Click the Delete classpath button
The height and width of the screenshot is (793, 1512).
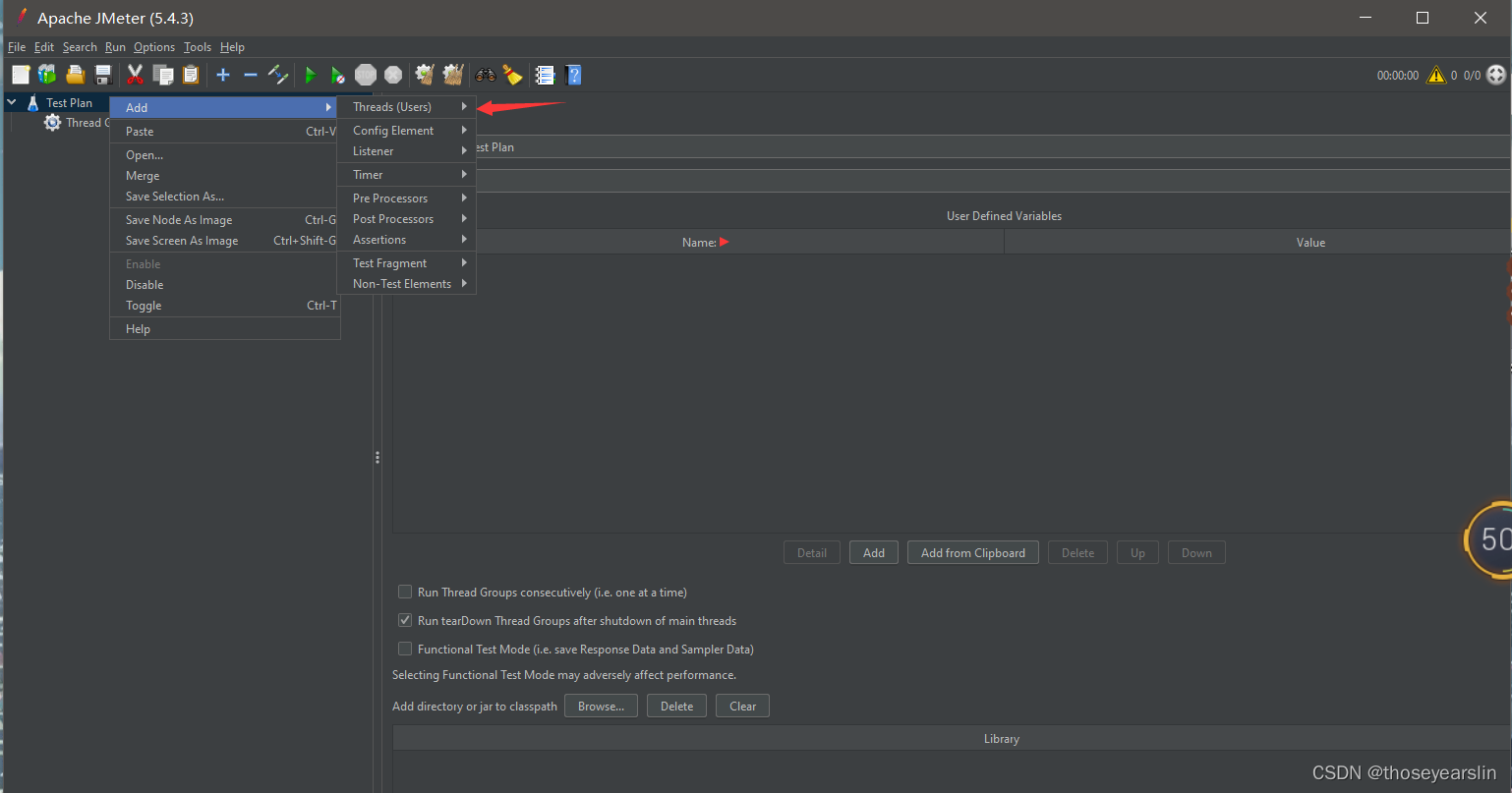click(x=676, y=706)
